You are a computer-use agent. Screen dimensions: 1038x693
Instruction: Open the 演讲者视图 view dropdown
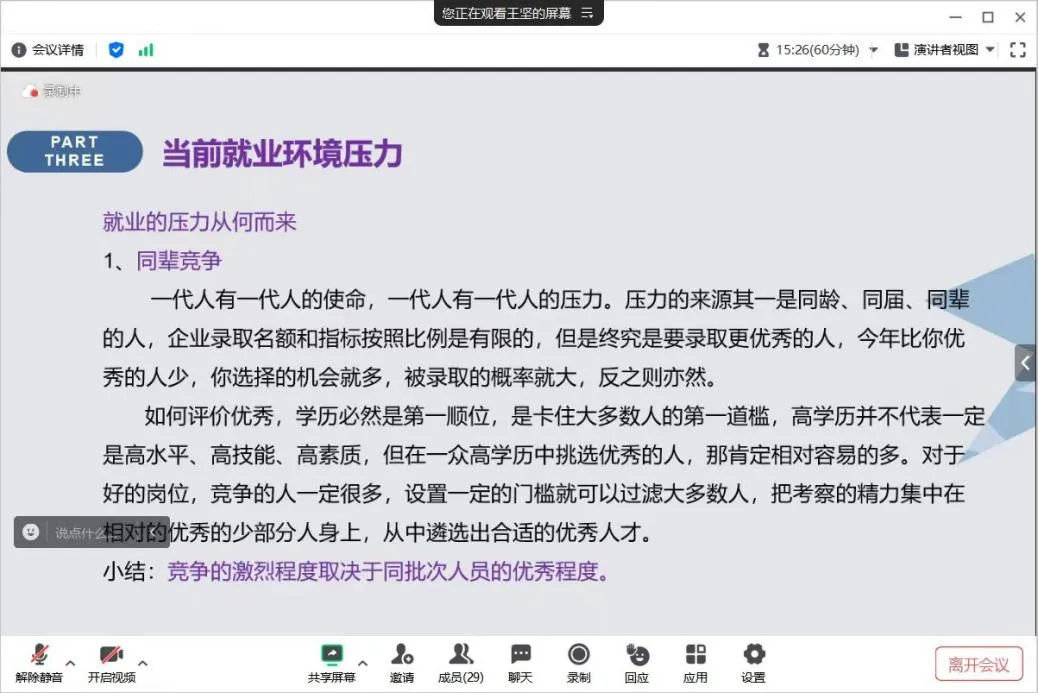point(945,49)
